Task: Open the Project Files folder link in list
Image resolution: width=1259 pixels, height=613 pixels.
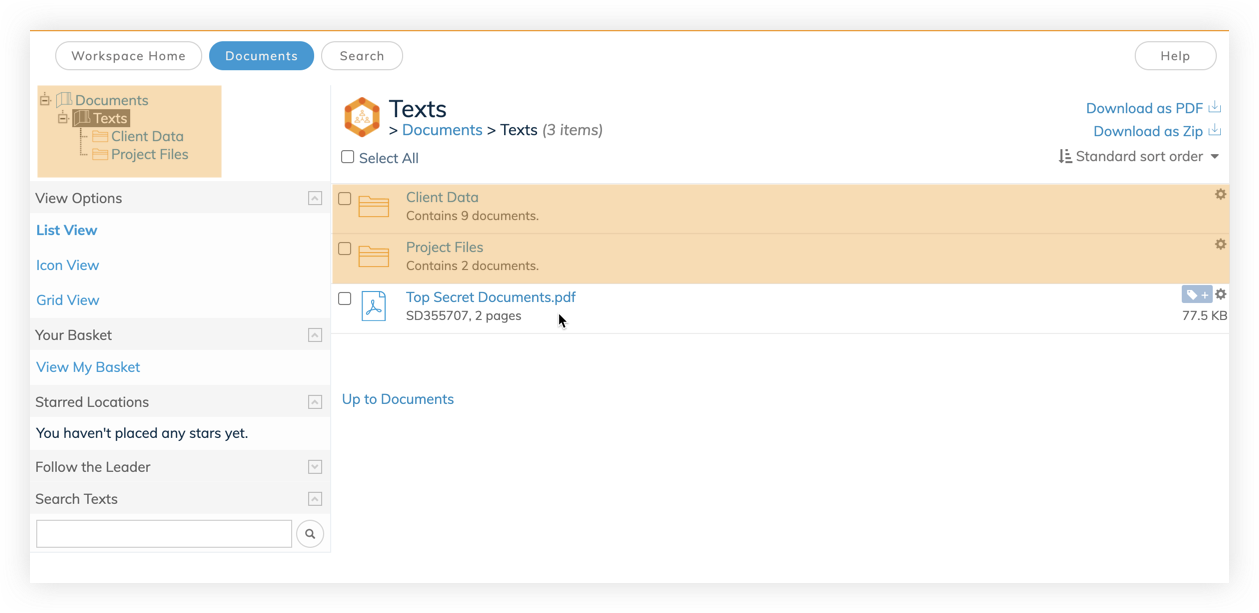Action: 444,247
